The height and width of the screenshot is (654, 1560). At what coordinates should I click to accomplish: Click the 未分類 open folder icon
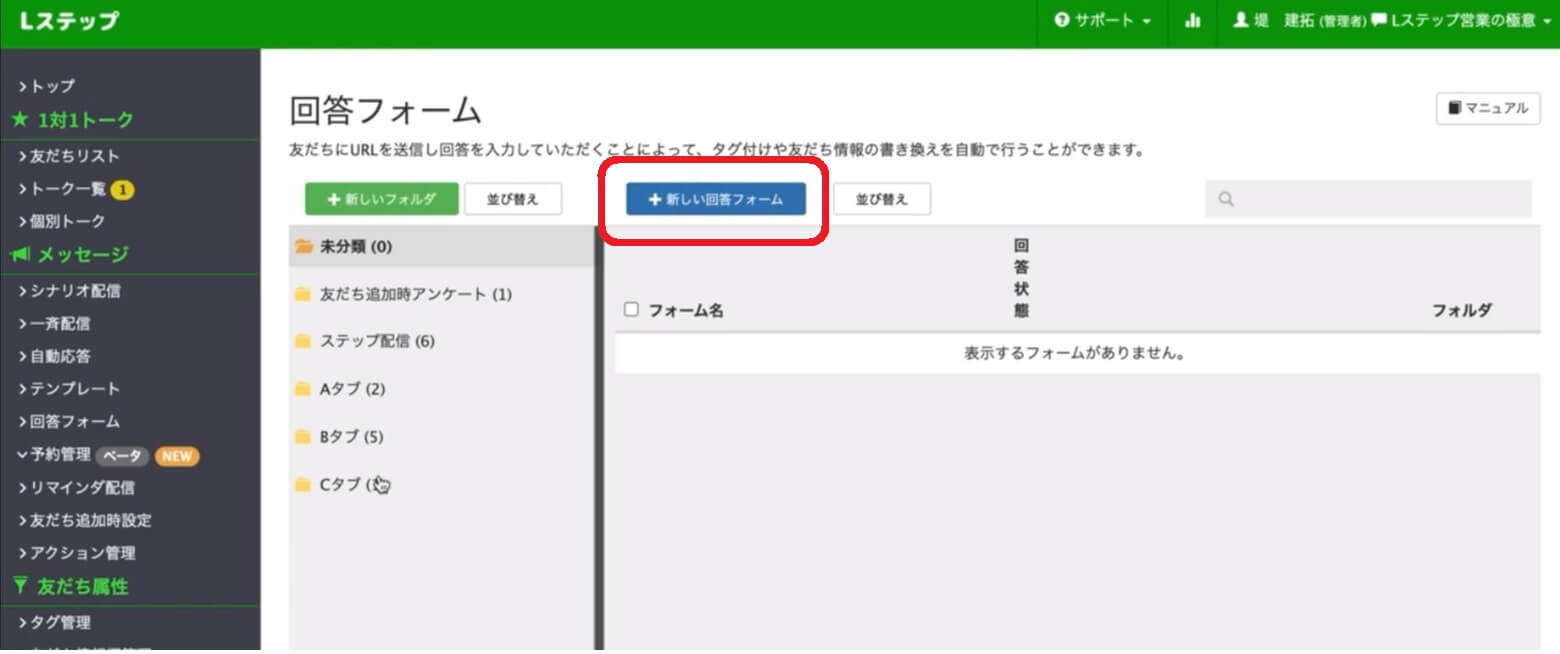pyautogui.click(x=304, y=246)
